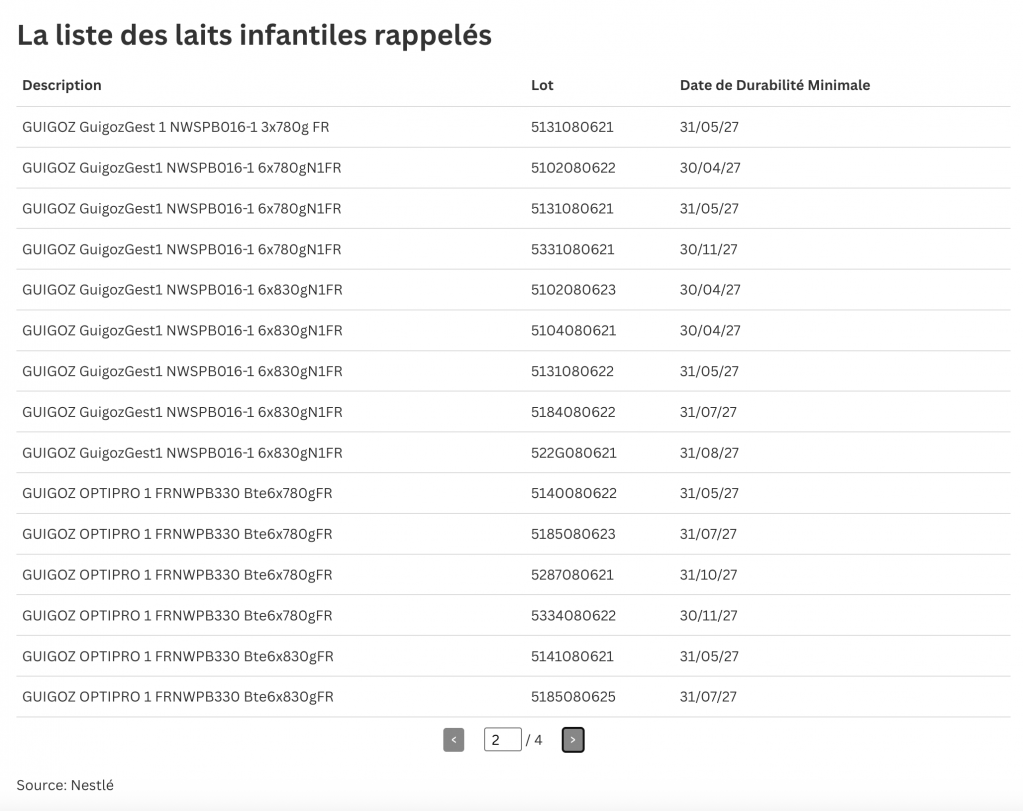Select lot number 5334080622
This screenshot has height=811, width=1023.
pos(573,616)
